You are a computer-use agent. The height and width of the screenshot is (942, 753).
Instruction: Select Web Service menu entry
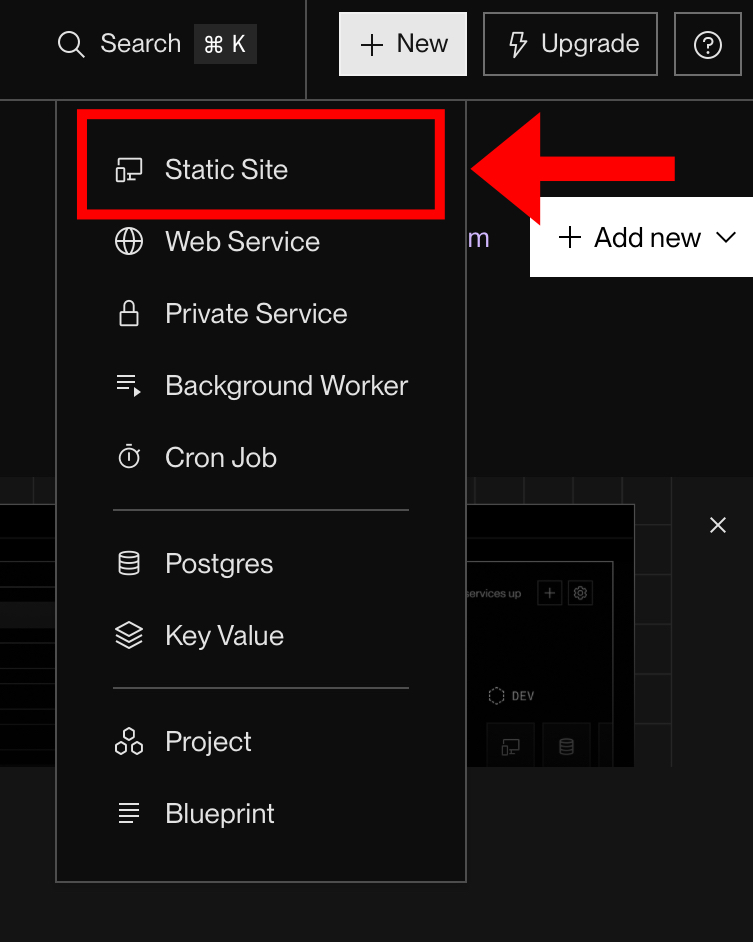coord(261,242)
